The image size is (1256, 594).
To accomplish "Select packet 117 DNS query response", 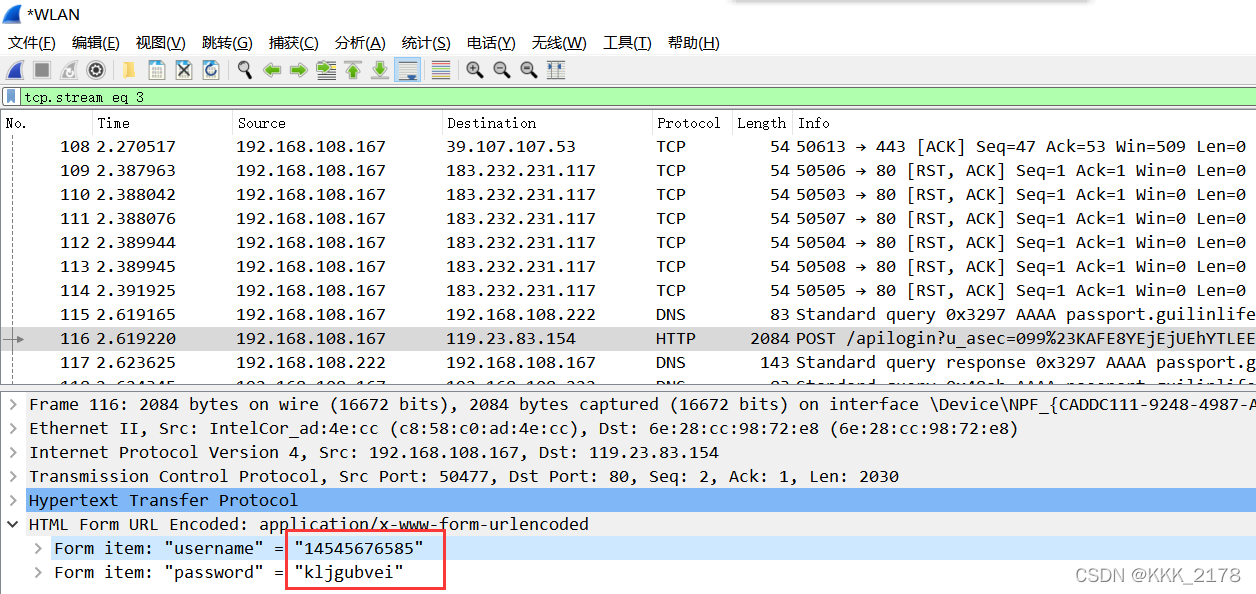I will pos(628,363).
